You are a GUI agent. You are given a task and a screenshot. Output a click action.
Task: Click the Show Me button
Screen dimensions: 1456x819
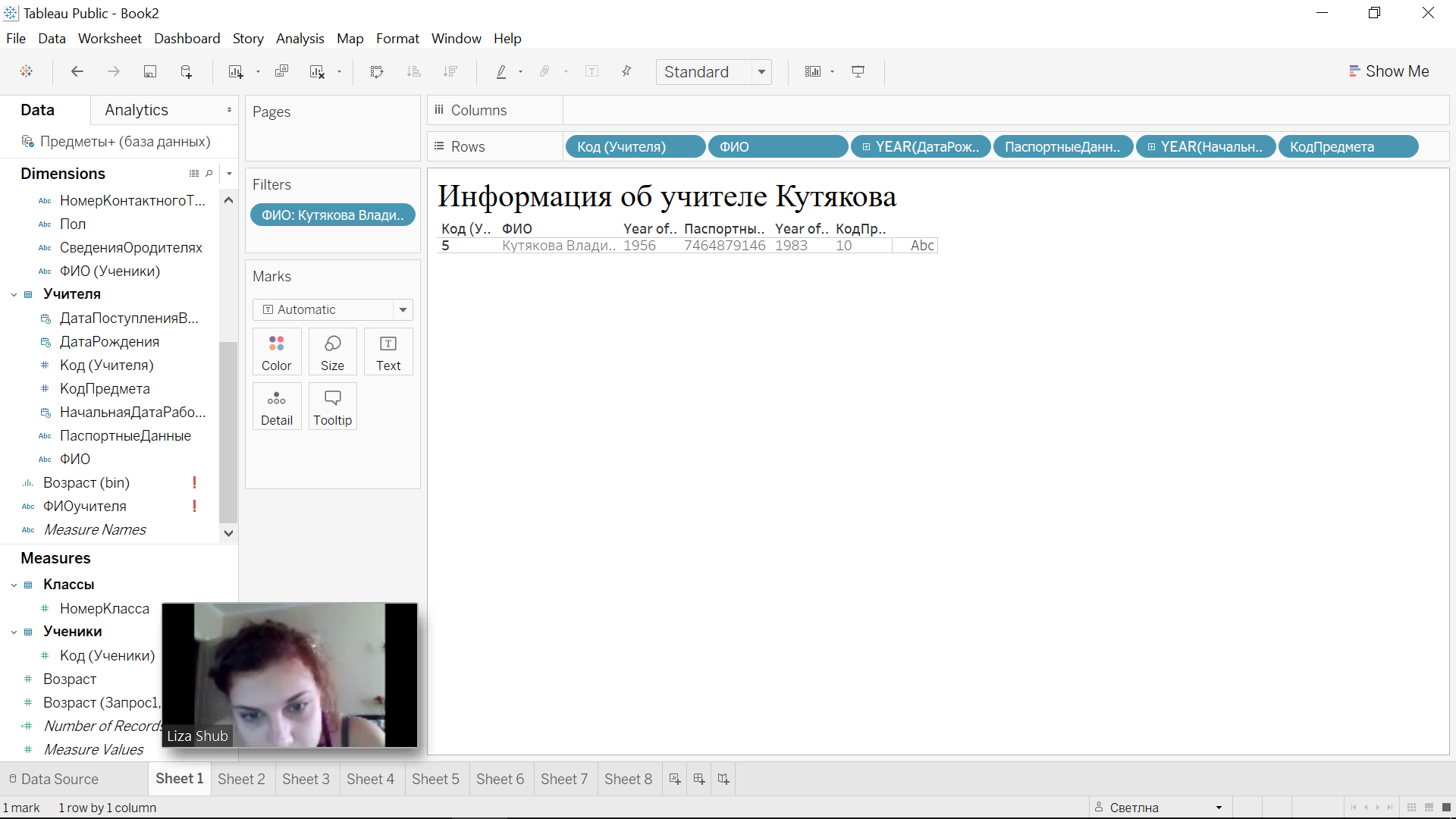[x=1389, y=71]
